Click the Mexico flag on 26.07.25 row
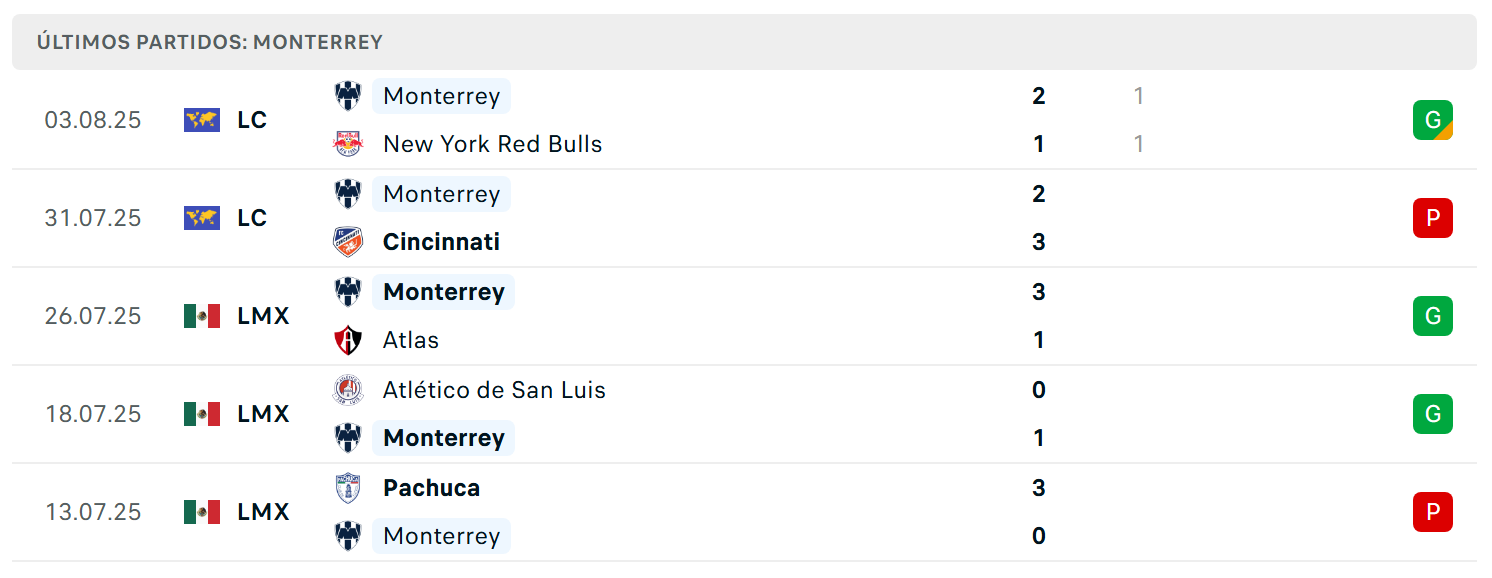This screenshot has width=1492, height=578. (202, 316)
